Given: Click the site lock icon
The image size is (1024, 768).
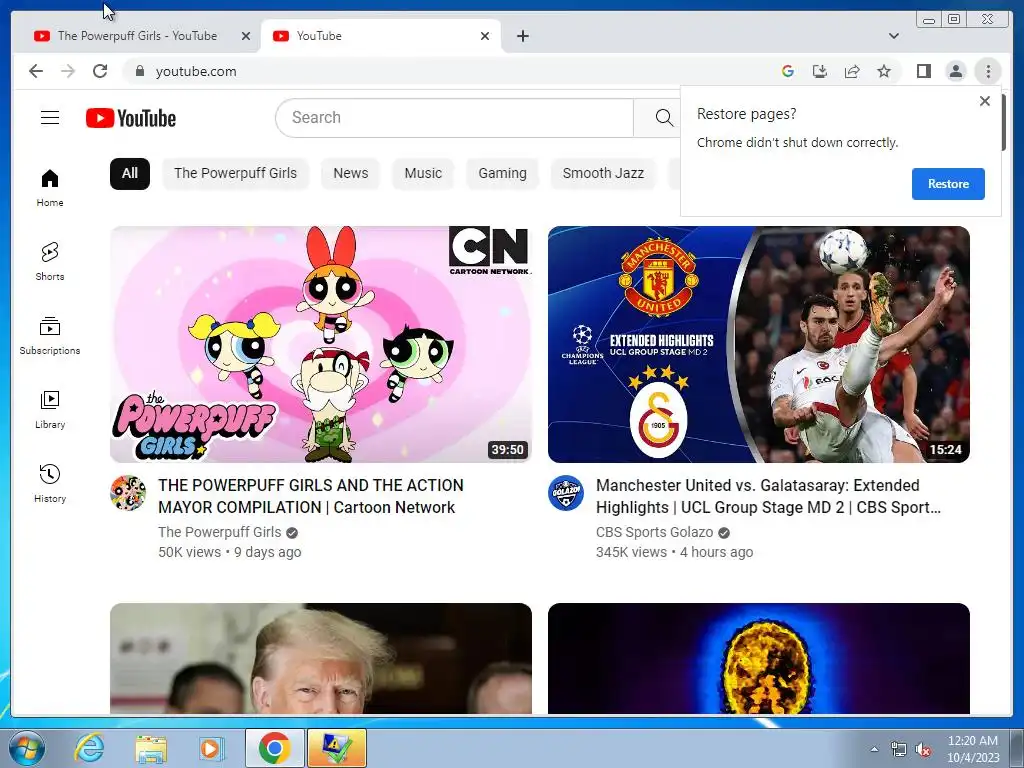Looking at the screenshot, I should click(139, 71).
